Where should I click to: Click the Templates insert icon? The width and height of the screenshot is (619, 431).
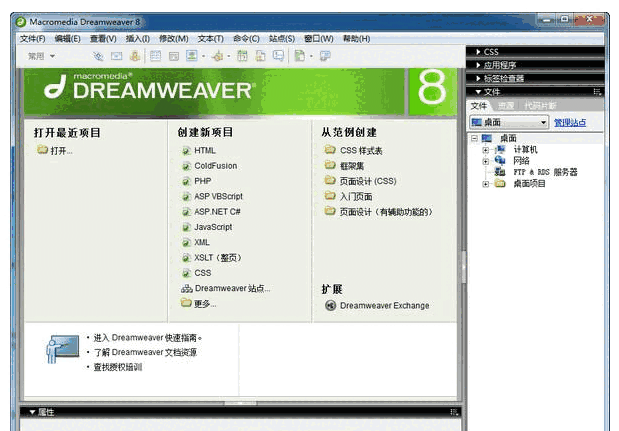(x=300, y=56)
